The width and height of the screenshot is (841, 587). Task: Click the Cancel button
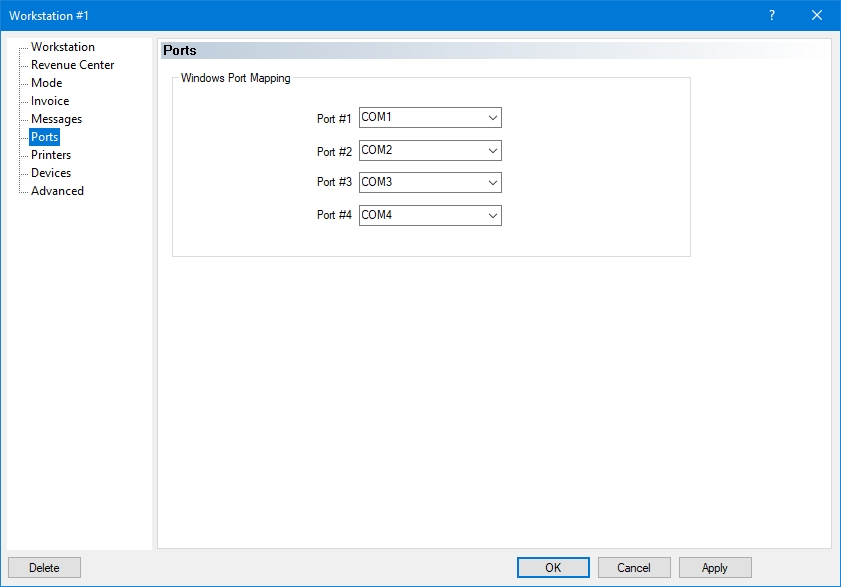tap(634, 568)
